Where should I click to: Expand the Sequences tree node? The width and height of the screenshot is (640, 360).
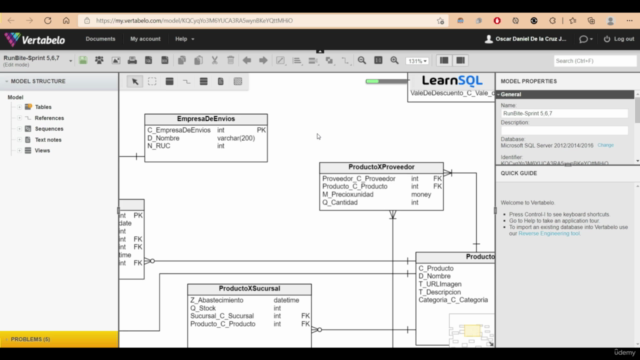(19, 129)
